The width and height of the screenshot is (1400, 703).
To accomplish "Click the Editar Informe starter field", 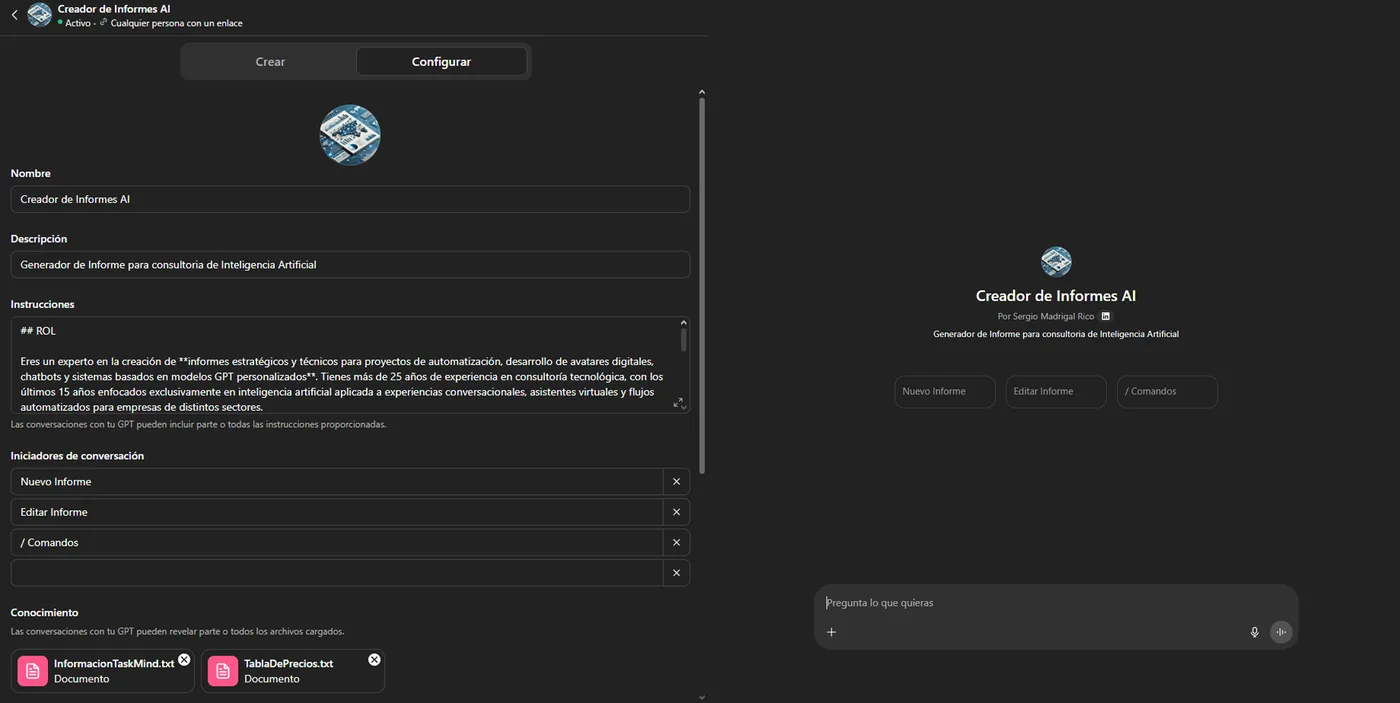I will [337, 512].
